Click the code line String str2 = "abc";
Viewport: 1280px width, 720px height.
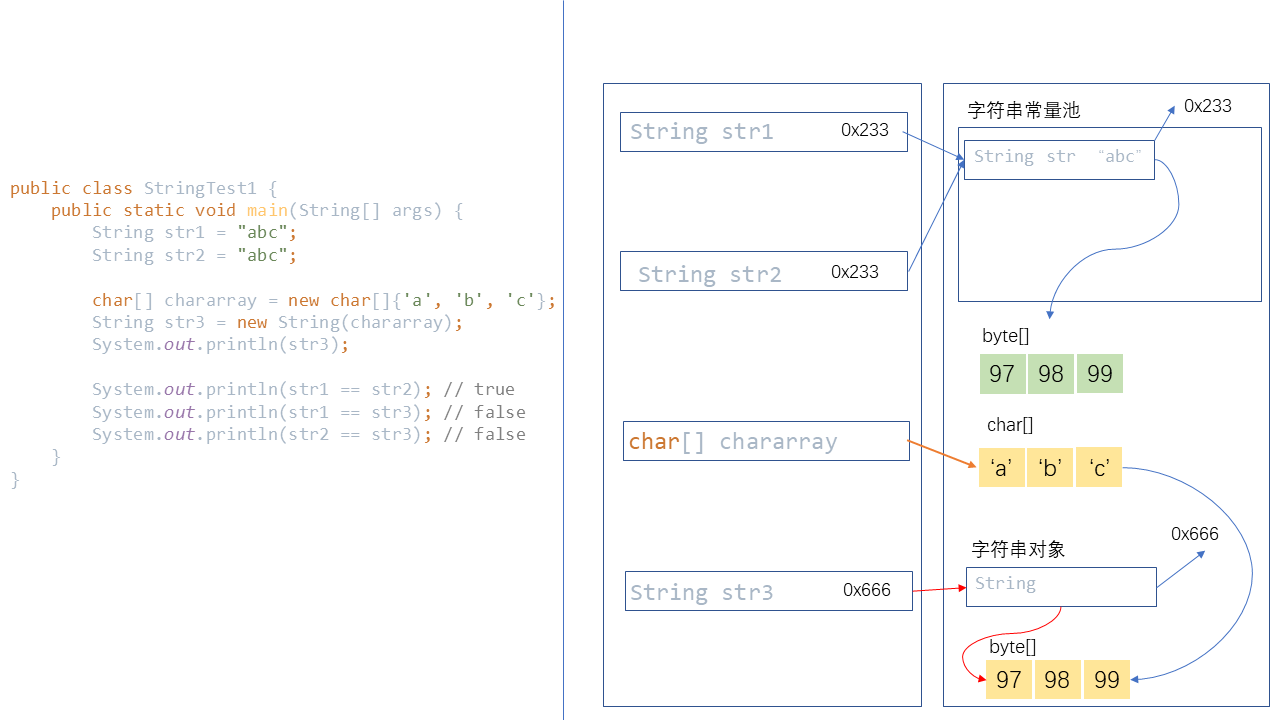coord(195,255)
